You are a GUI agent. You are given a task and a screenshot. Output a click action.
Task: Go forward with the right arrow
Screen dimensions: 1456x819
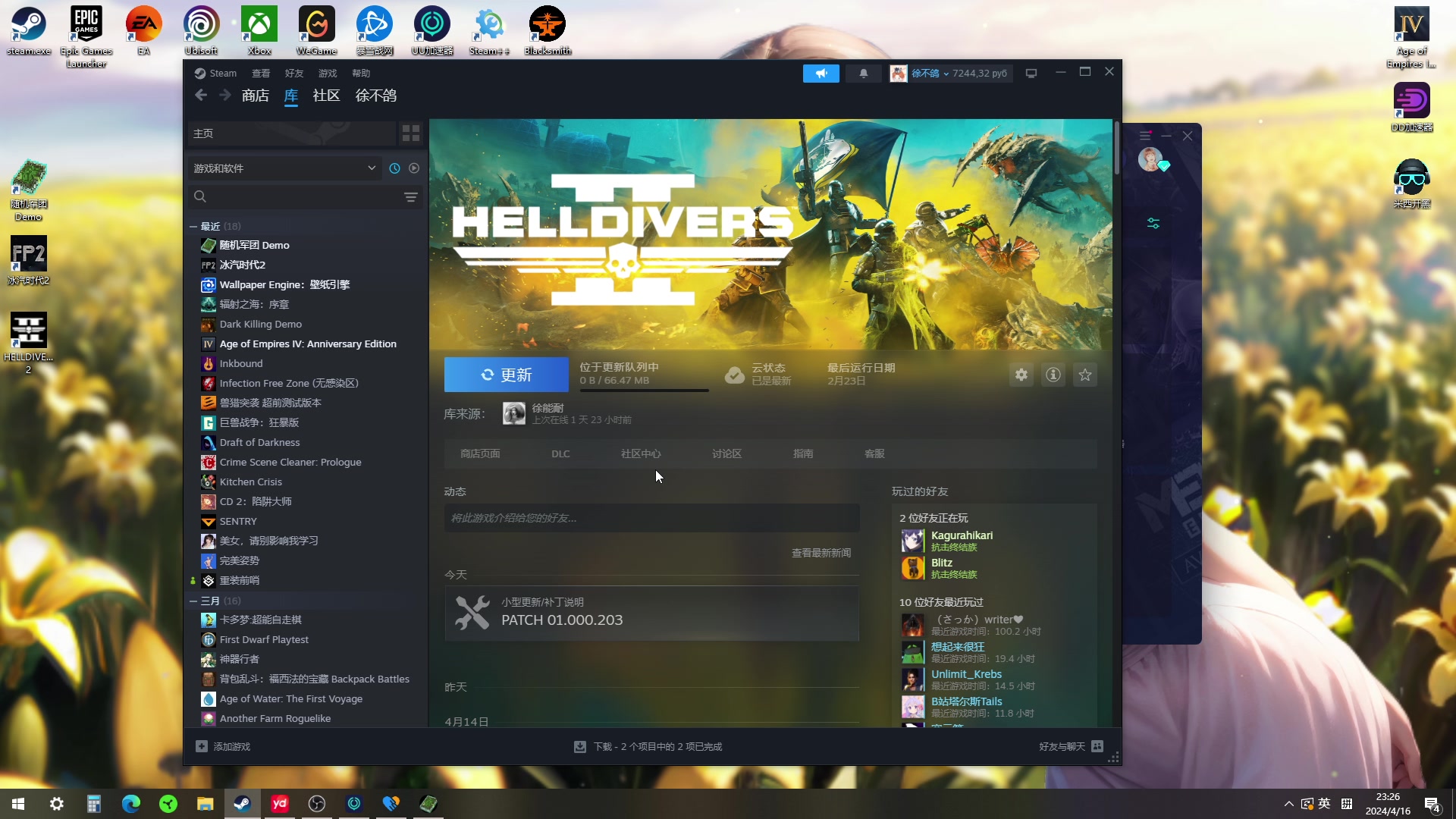(225, 96)
